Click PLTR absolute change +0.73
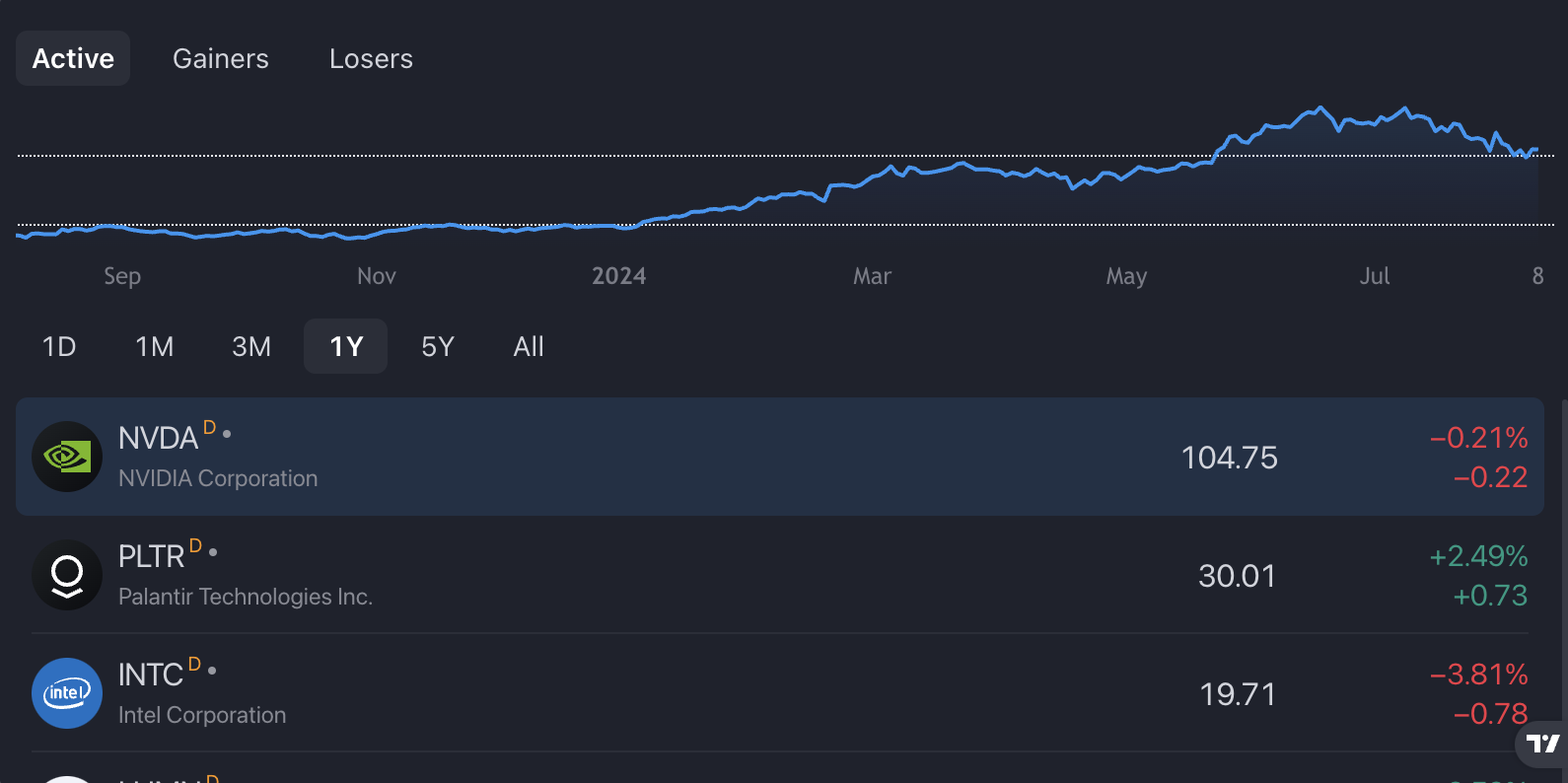 [1490, 596]
